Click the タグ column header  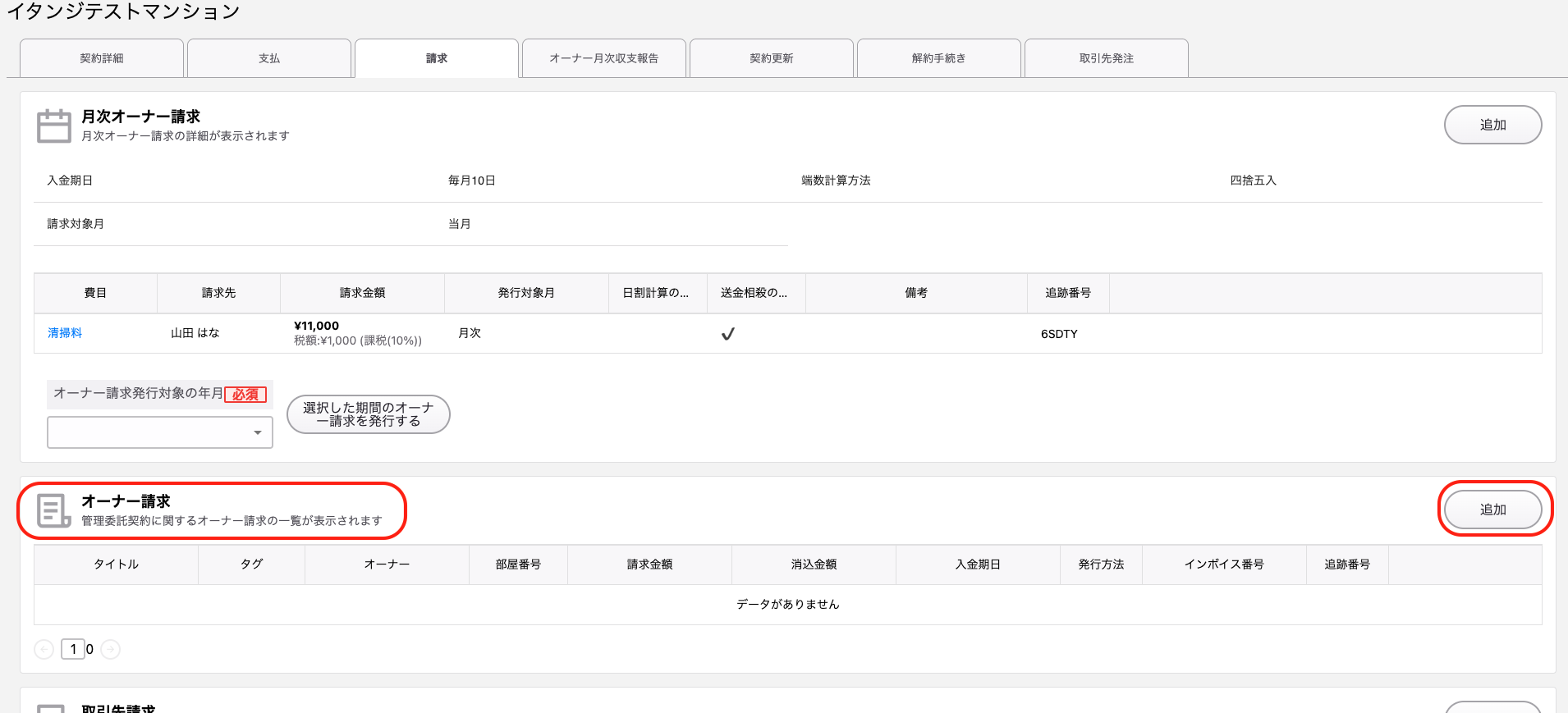click(251, 564)
